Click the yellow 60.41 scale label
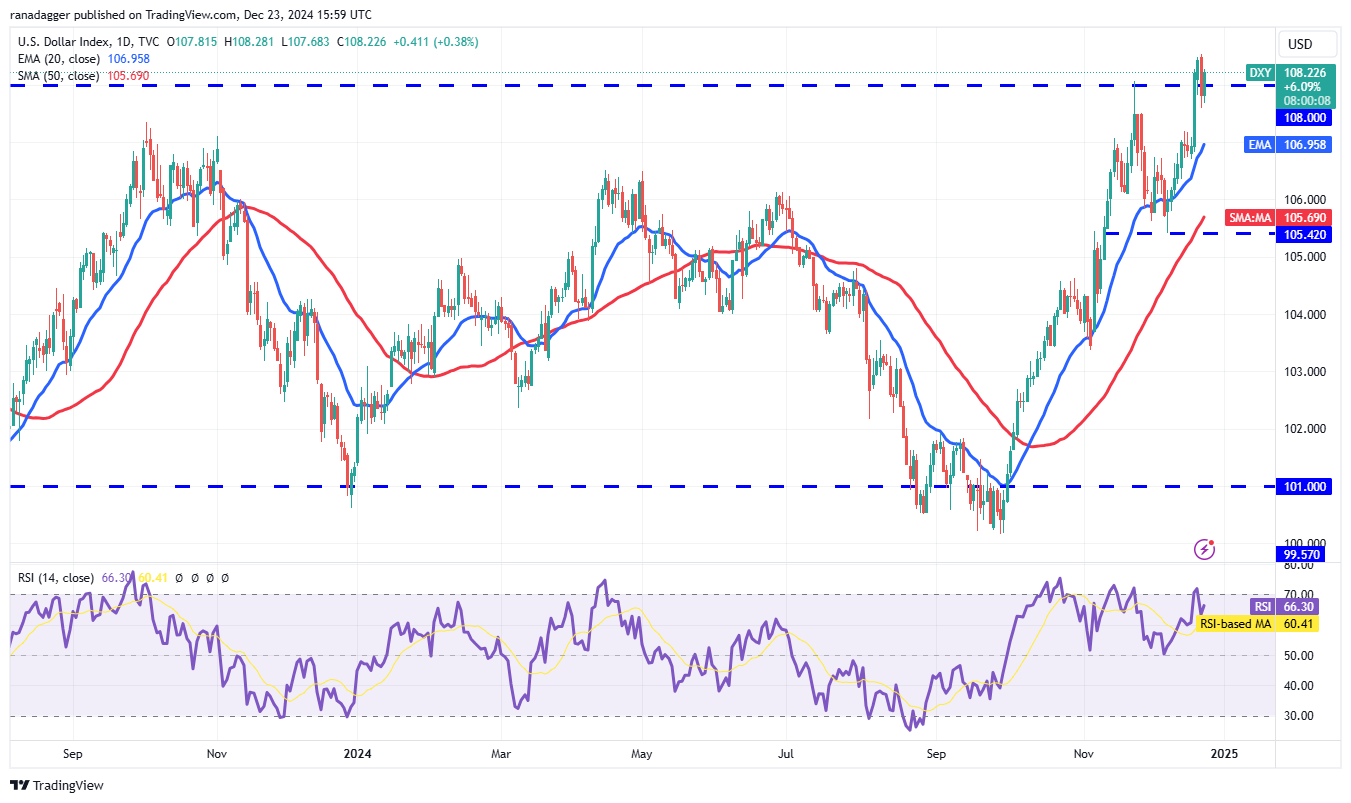Image resolution: width=1351 pixels, height=803 pixels. tap(1299, 624)
